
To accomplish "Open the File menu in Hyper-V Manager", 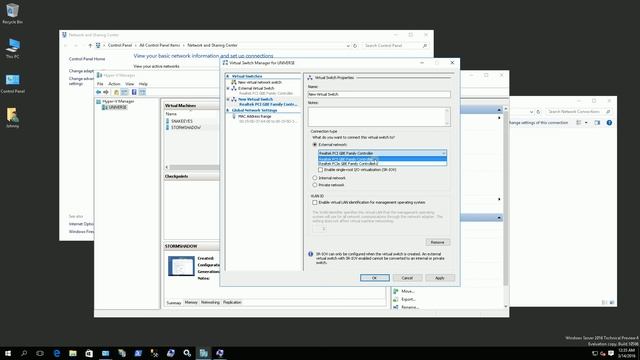I will 100,84.
